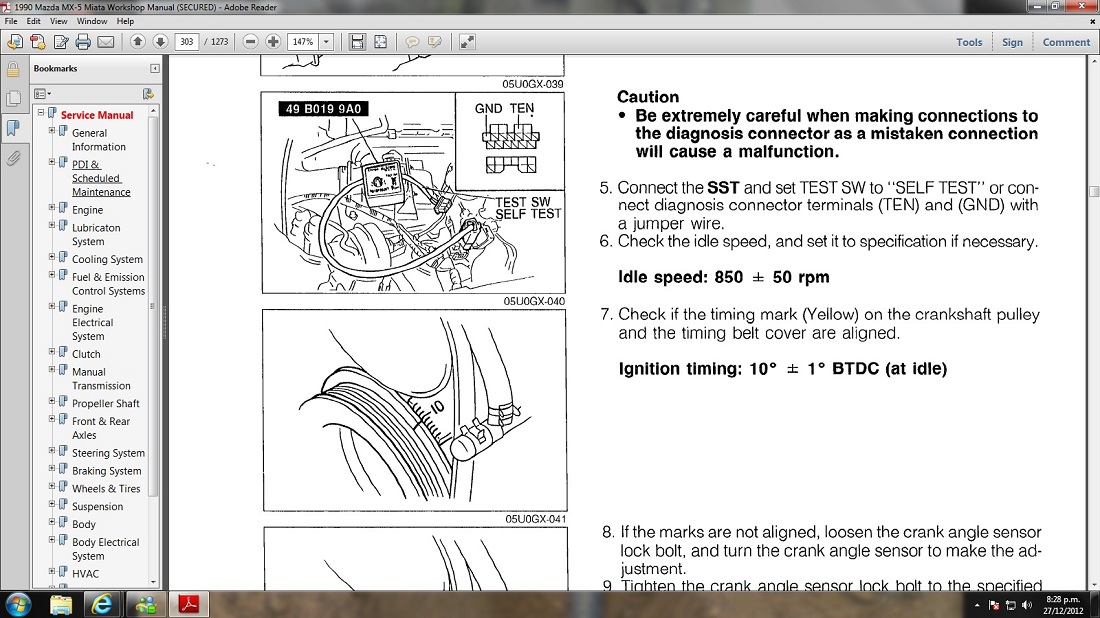This screenshot has width=1100, height=618.
Task: Open the Clutch bookmark
Action: (86, 354)
